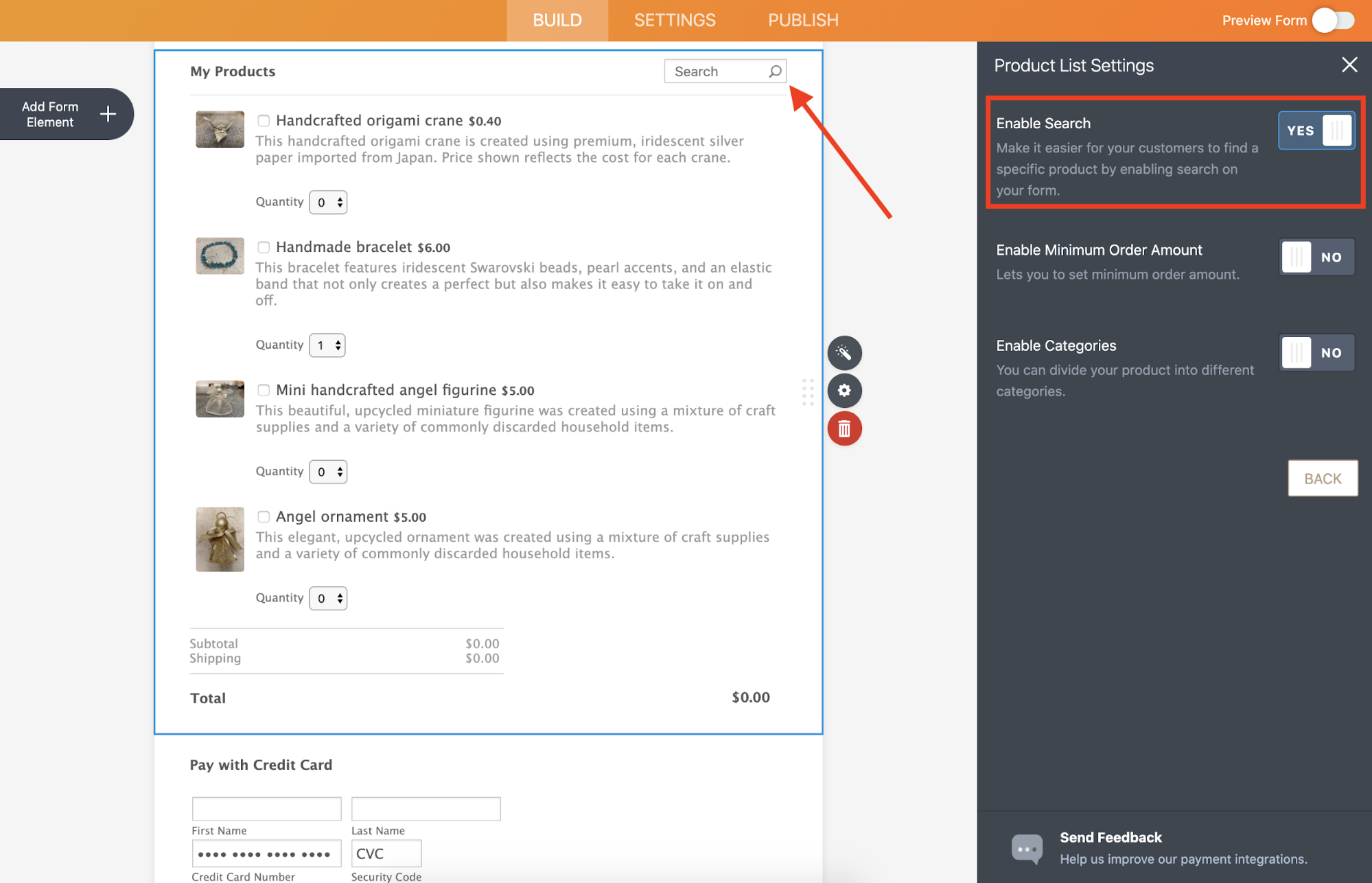Switch on the Preview Form toggle

(x=1334, y=21)
